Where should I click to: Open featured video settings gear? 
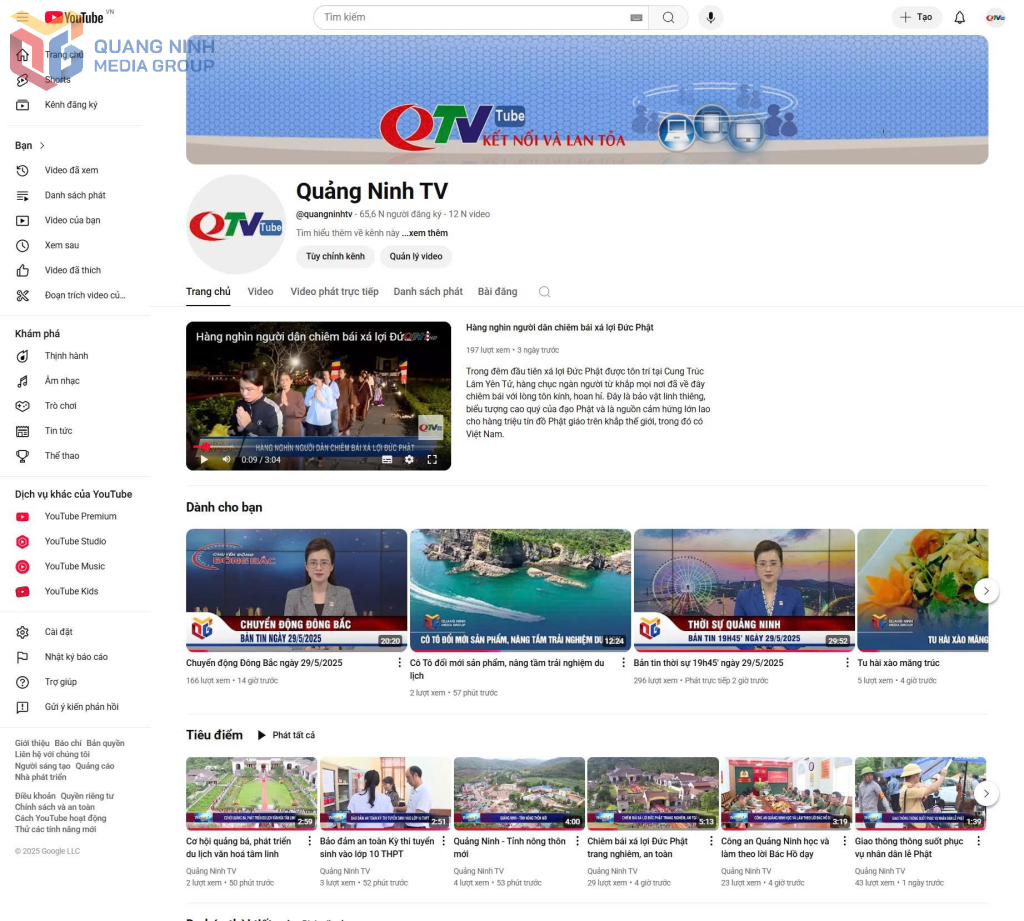pyautogui.click(x=409, y=460)
